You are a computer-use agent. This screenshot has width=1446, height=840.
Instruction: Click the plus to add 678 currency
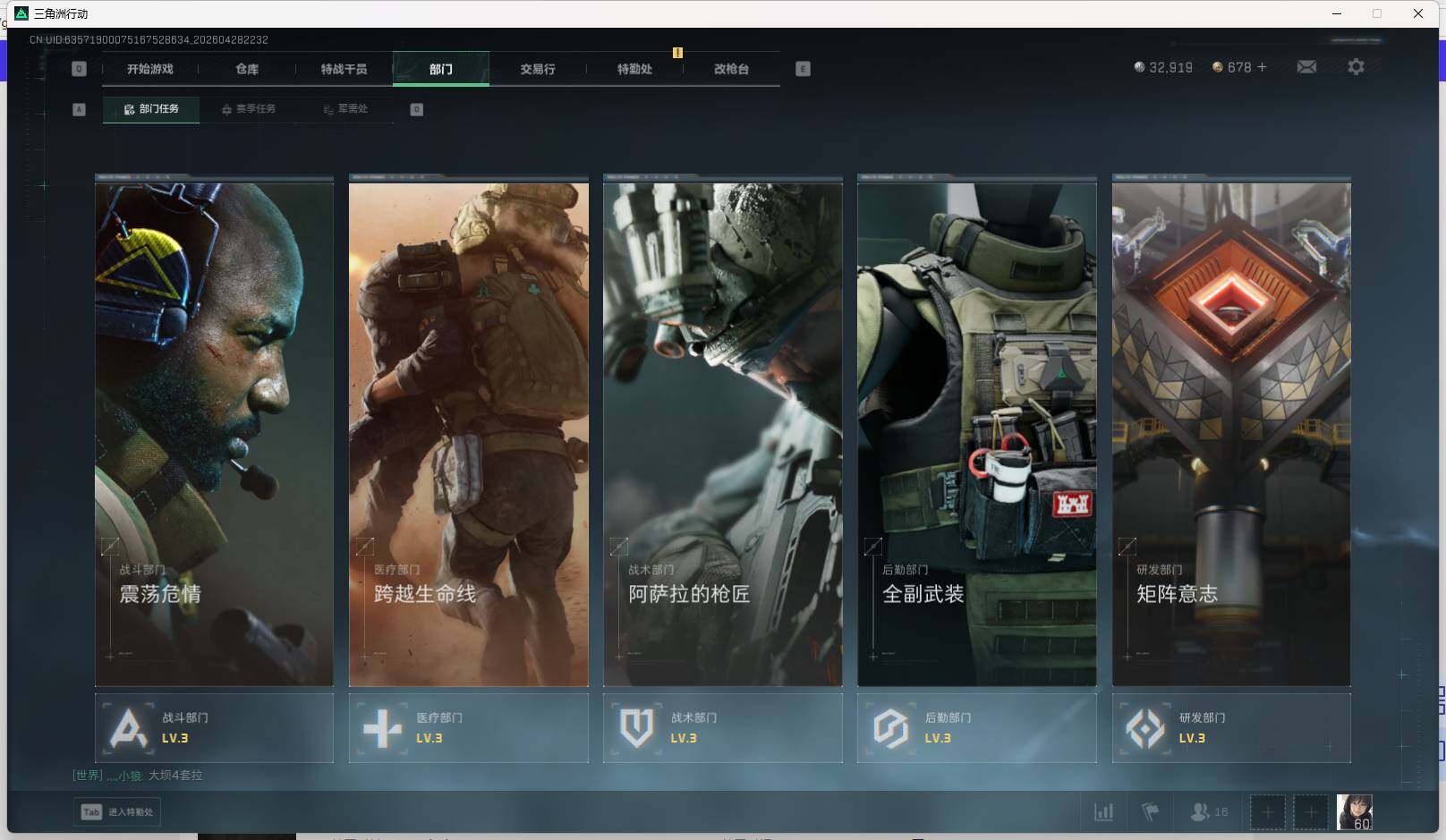1262,67
